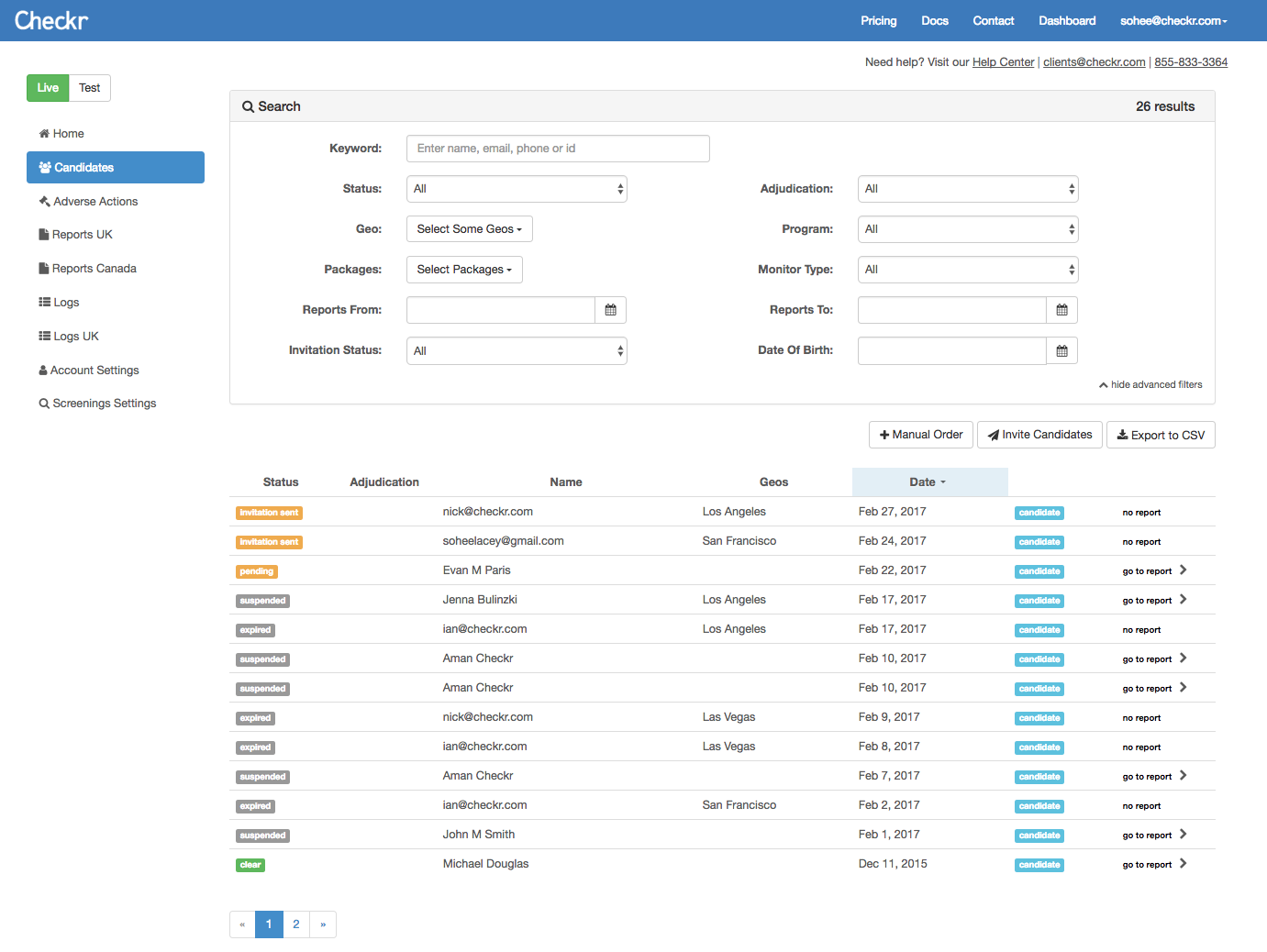Click the Name column header
The width and height of the screenshot is (1267, 952).
pyautogui.click(x=566, y=482)
